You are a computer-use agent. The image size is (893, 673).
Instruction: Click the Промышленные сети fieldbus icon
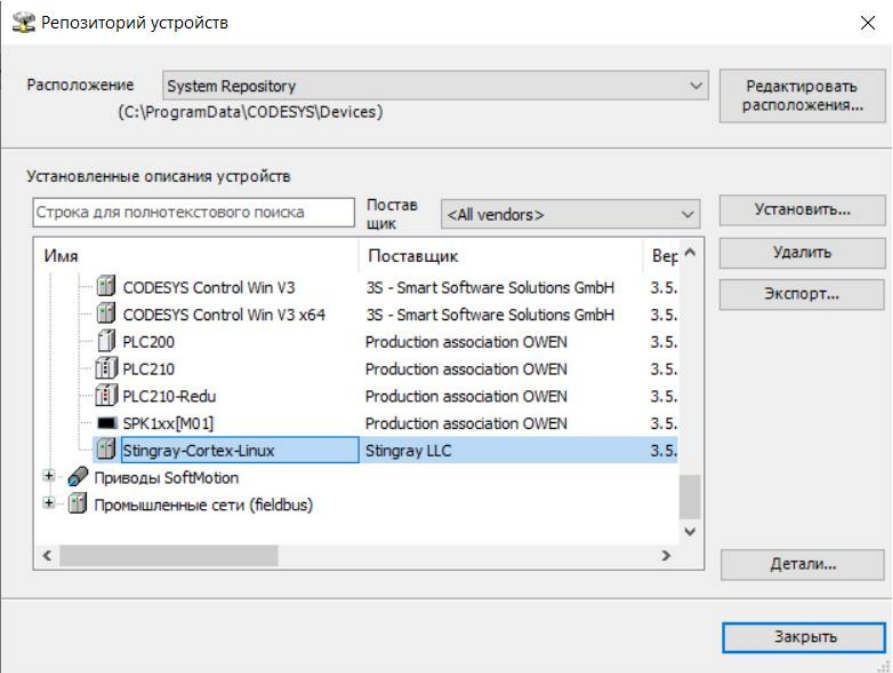point(77,505)
